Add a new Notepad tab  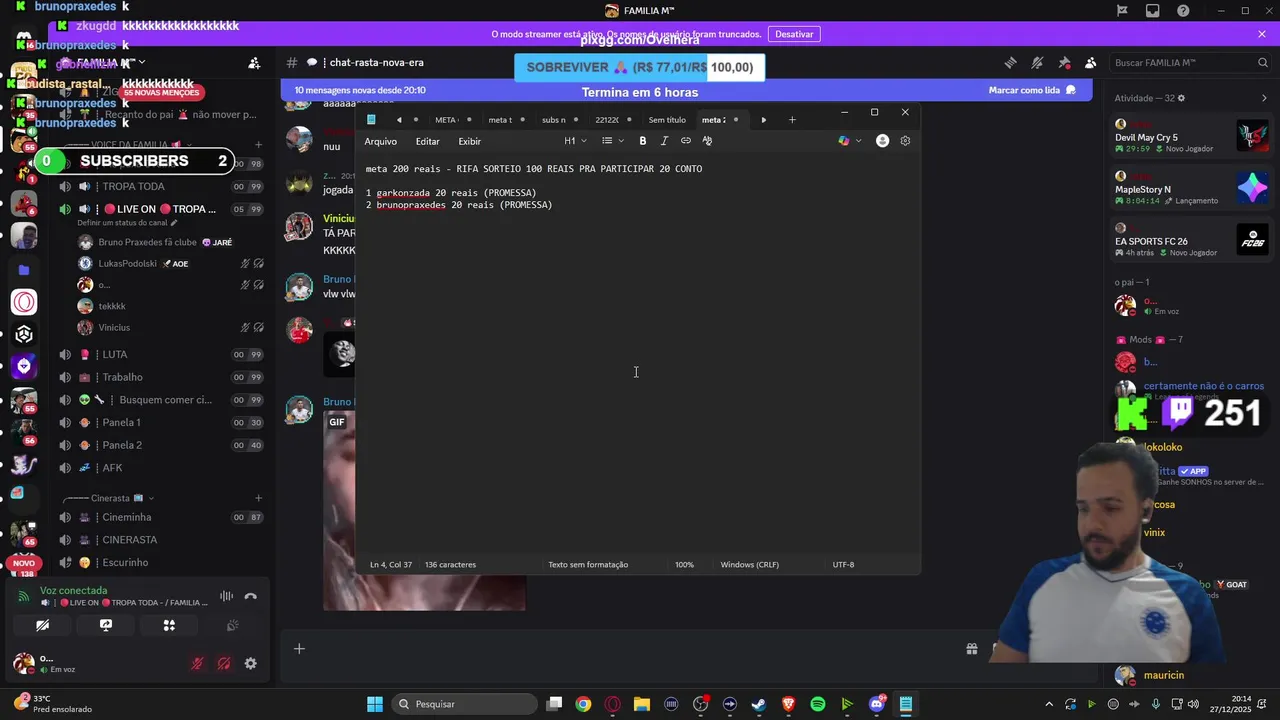(x=792, y=120)
